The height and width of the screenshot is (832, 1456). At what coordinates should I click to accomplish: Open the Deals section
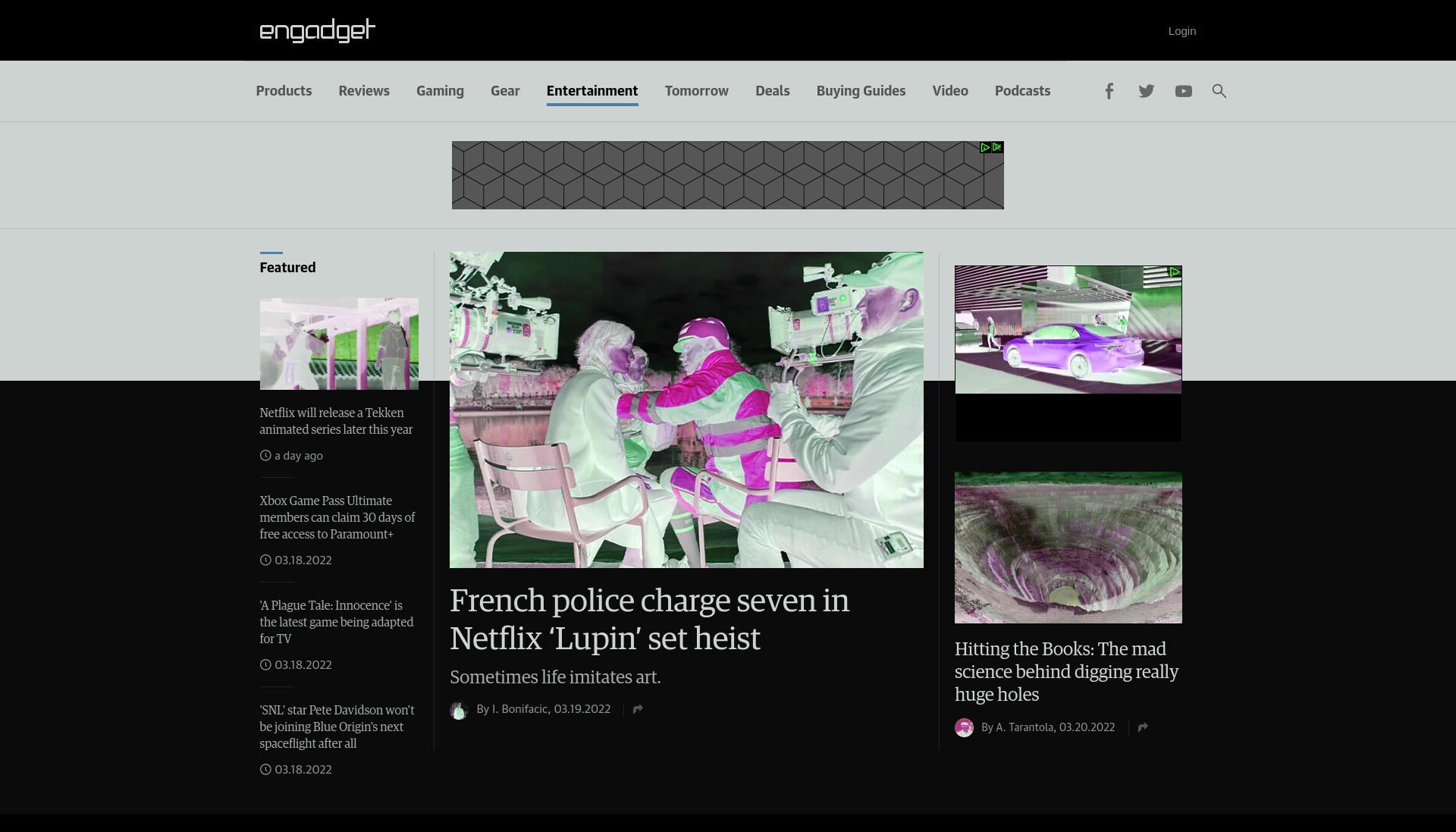[x=773, y=91]
